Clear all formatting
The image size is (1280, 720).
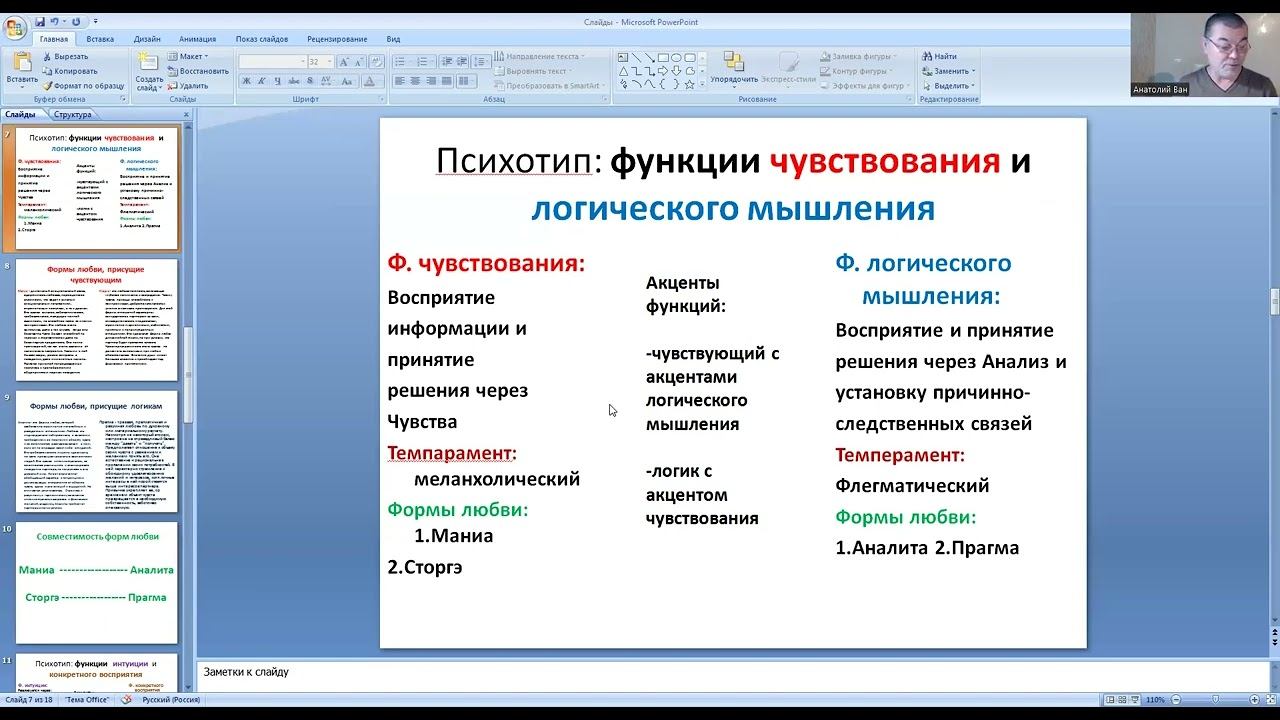pos(376,62)
